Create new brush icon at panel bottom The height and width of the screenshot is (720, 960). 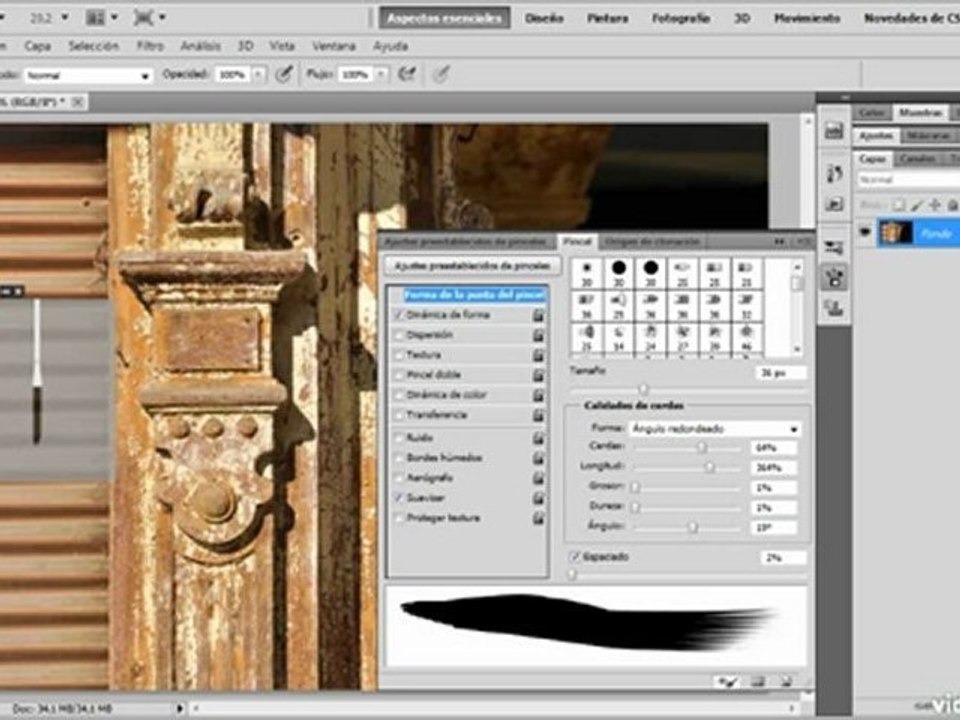click(x=786, y=681)
